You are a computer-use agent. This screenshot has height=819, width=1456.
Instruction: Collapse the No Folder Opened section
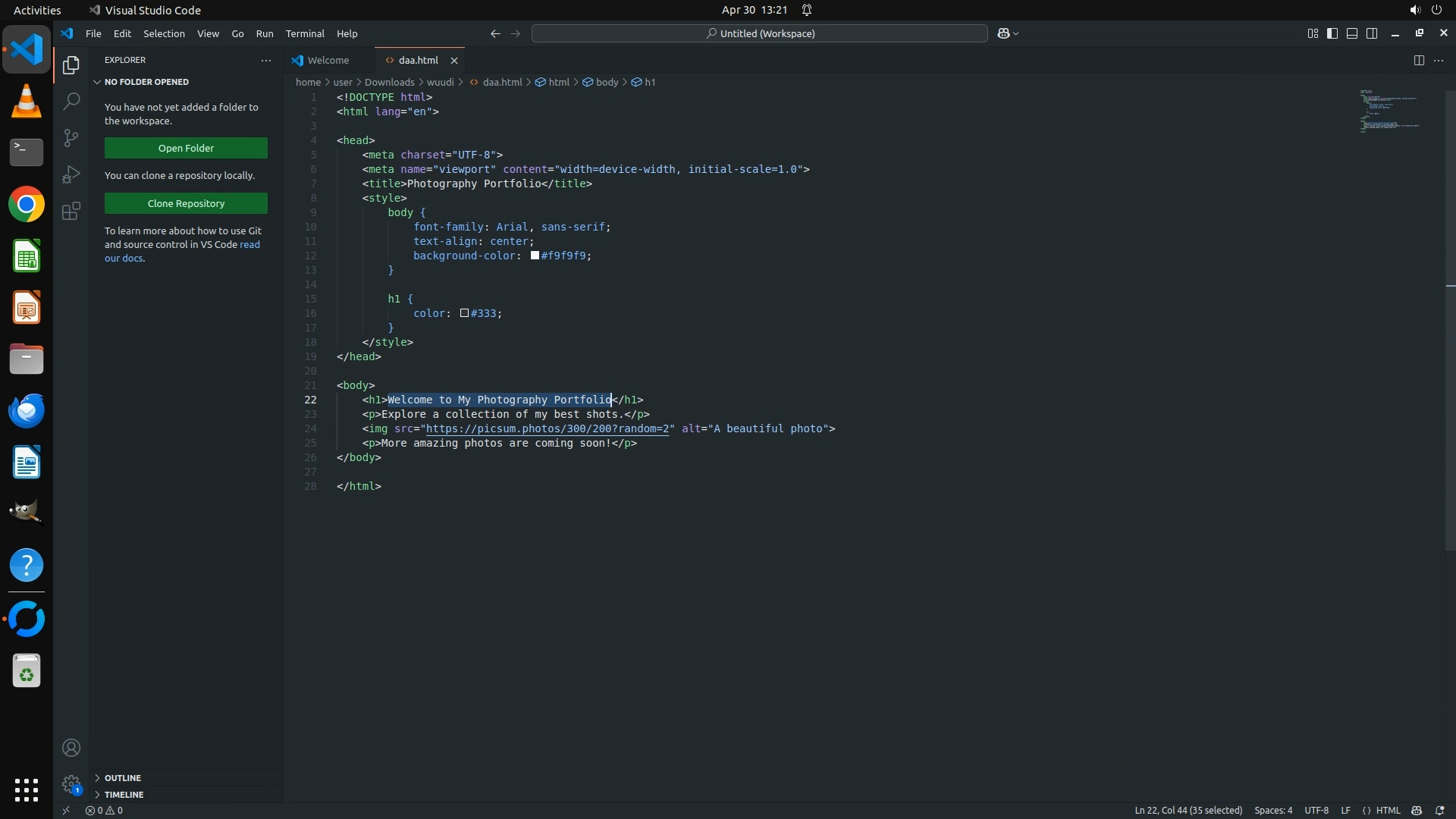(146, 82)
